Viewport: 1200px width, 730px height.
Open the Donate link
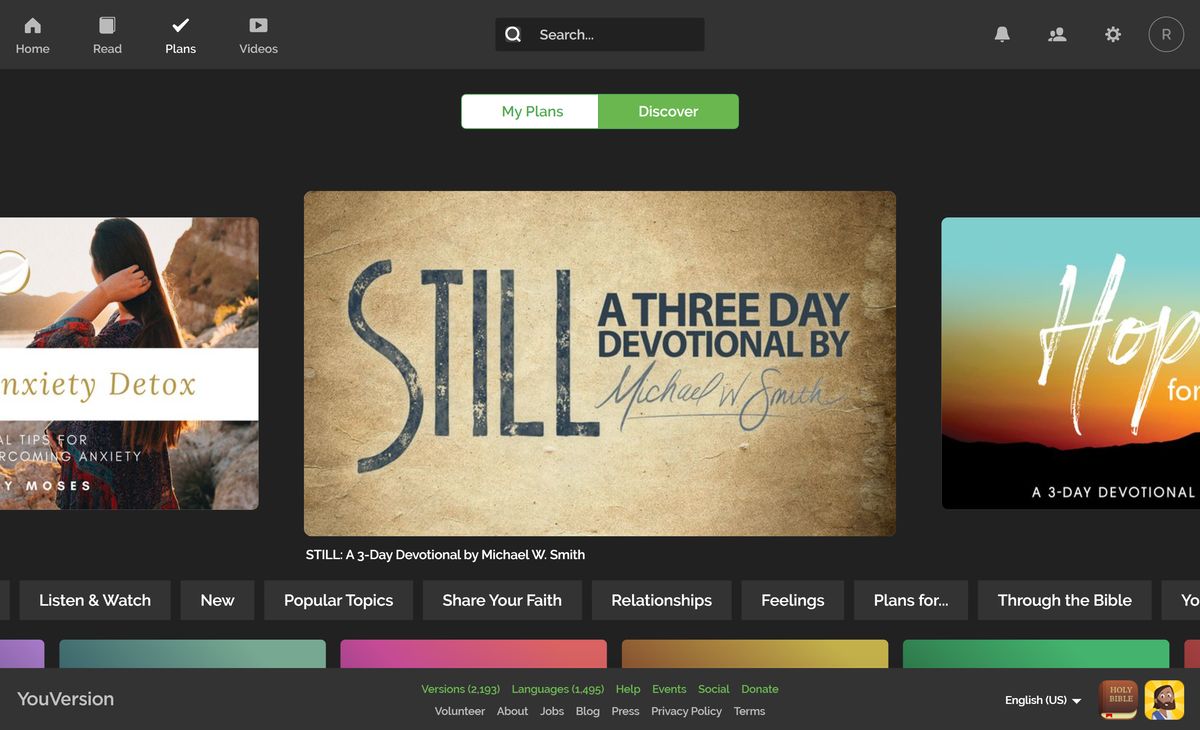click(x=759, y=689)
